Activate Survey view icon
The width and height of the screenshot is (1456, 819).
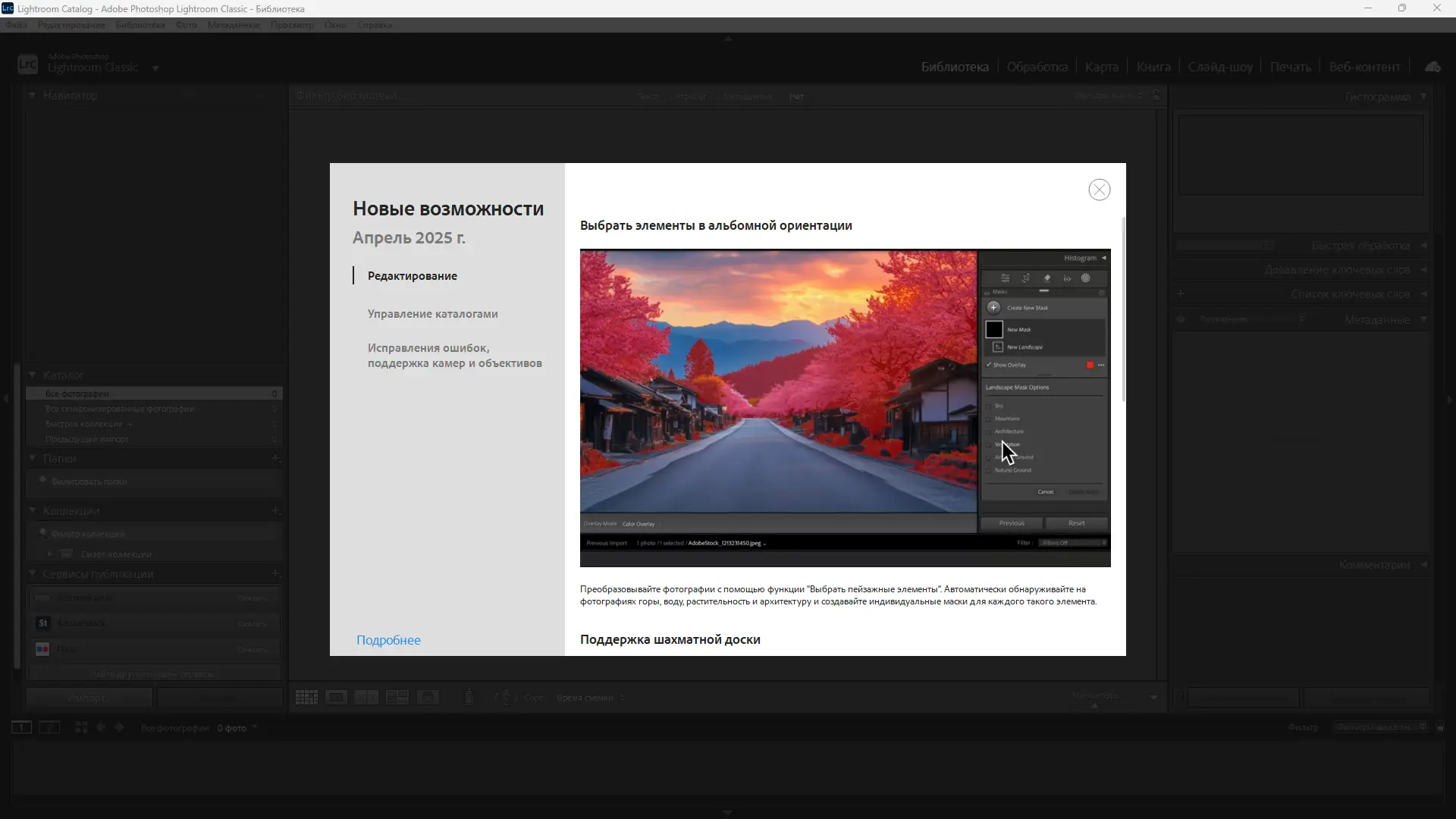coord(397,697)
